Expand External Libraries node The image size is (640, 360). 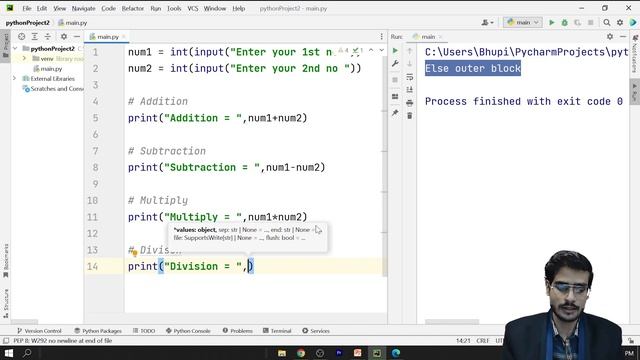coord(15,78)
